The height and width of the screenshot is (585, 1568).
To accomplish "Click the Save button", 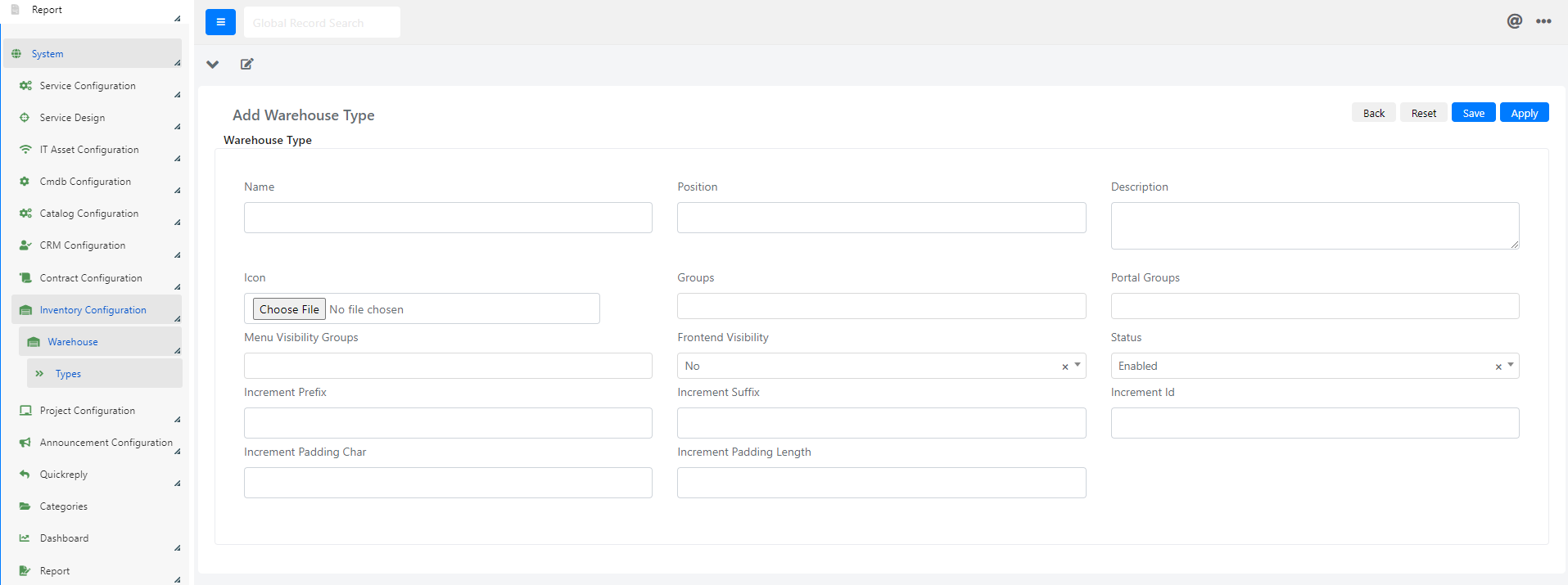I will click(x=1473, y=113).
